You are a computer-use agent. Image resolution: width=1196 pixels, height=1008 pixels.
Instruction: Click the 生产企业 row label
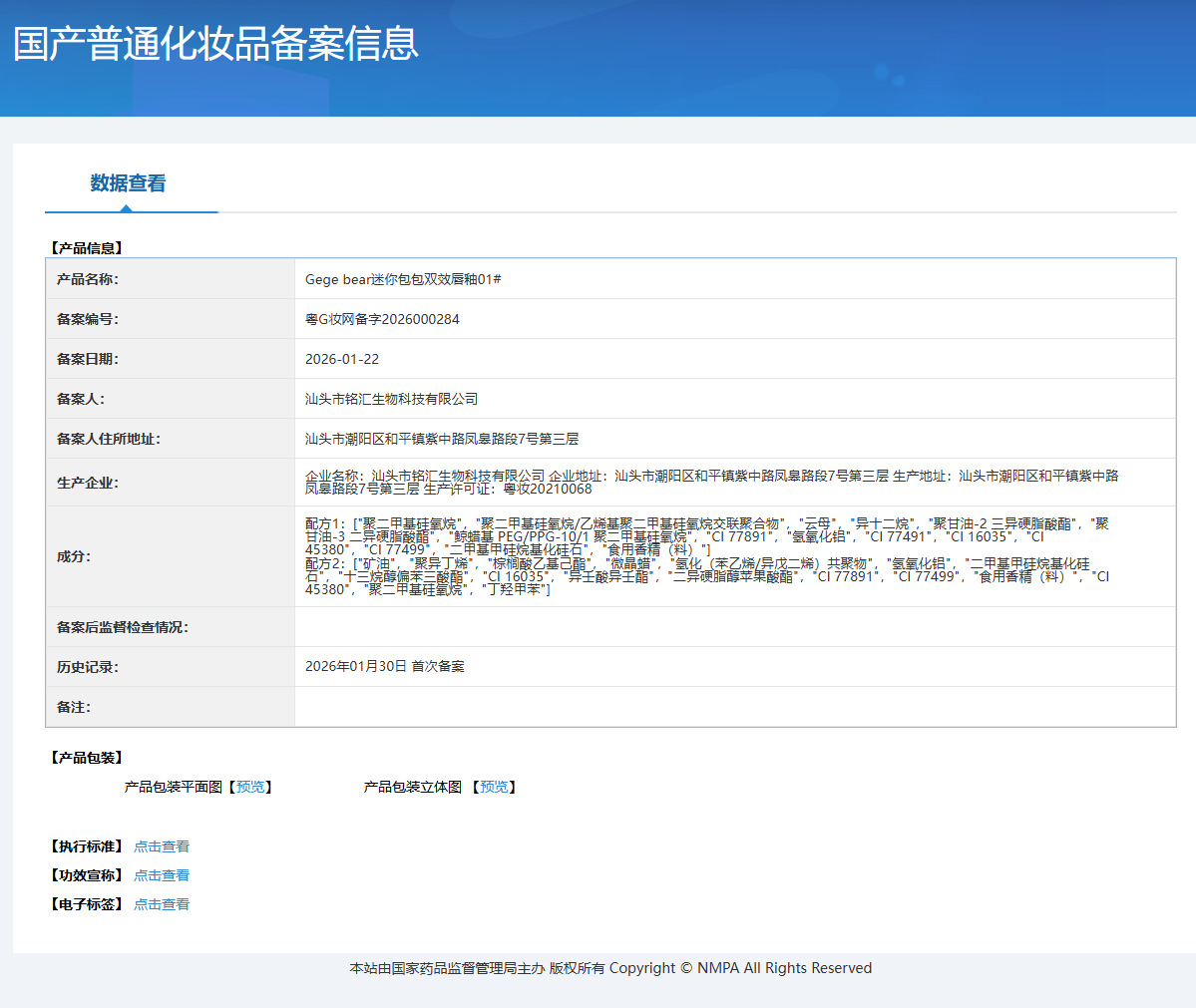88,483
